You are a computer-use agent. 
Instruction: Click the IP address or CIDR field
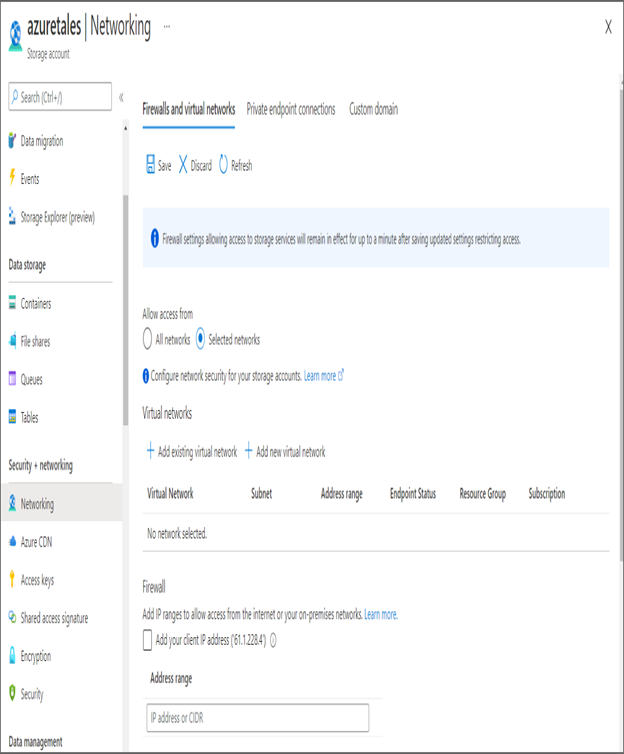point(258,718)
